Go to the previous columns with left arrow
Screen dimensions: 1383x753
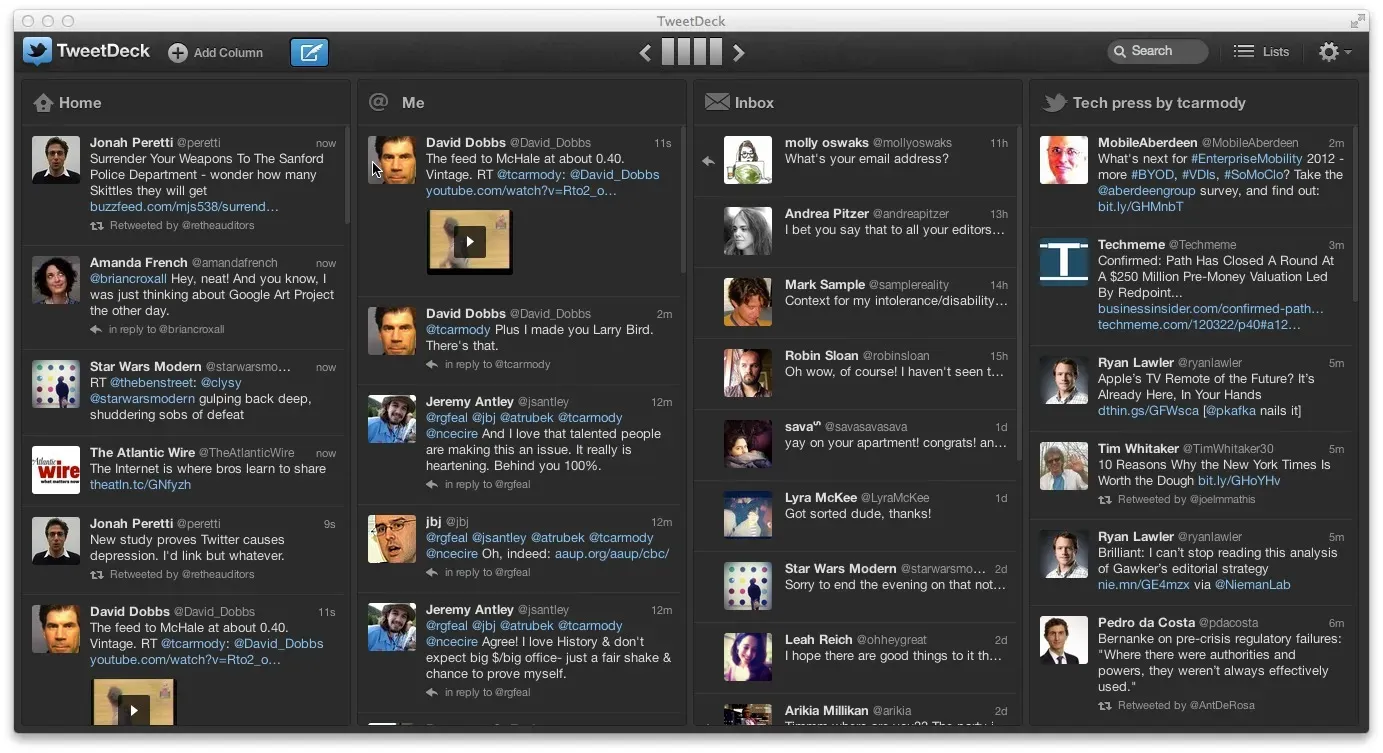tap(645, 53)
